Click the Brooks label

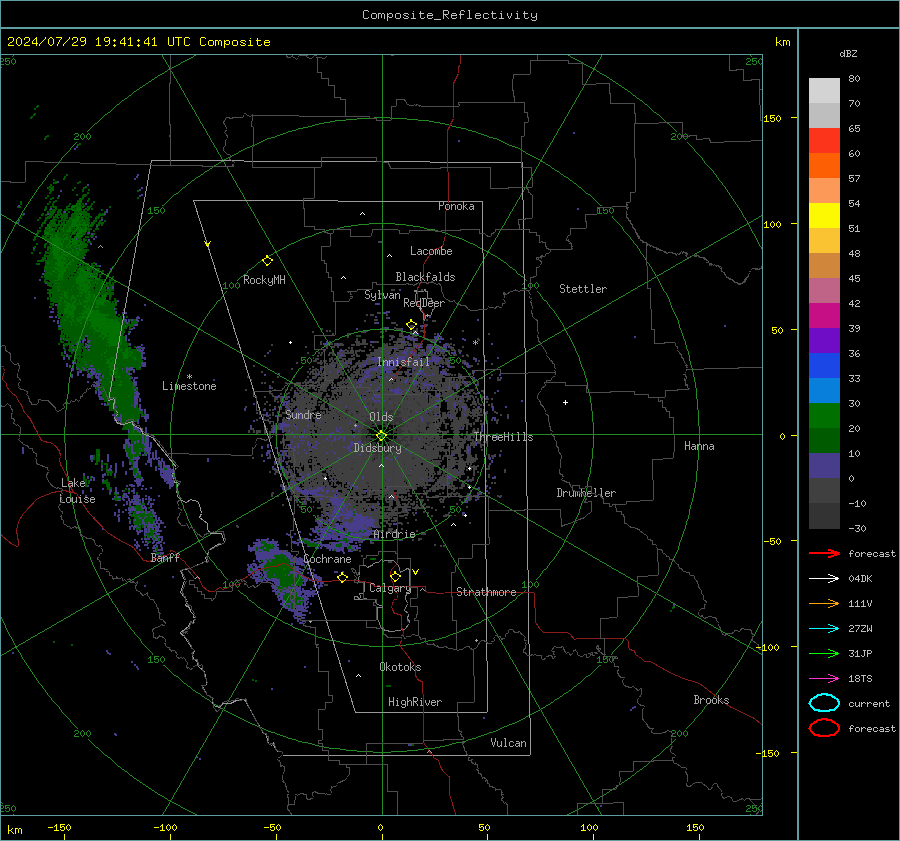(711, 700)
